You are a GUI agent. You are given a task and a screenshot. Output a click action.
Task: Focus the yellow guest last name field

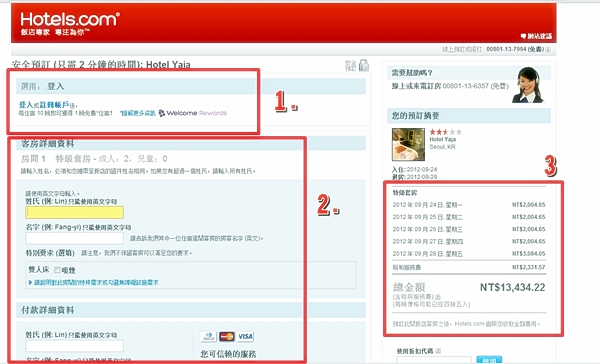tap(75, 212)
